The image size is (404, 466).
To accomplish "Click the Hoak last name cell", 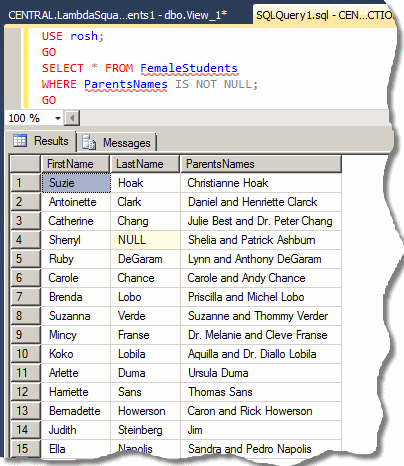I will coord(145,183).
